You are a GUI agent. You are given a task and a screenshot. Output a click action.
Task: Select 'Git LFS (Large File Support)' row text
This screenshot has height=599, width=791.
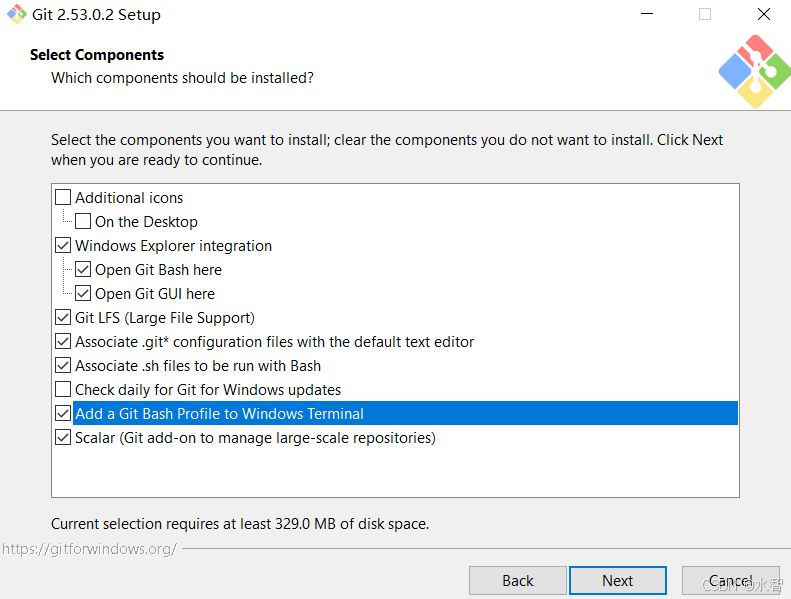165,318
